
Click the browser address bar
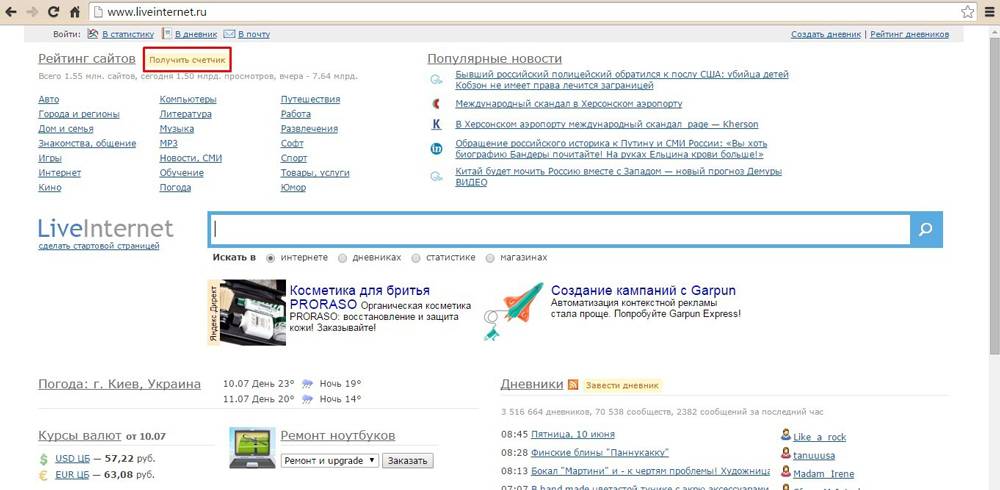533,11
